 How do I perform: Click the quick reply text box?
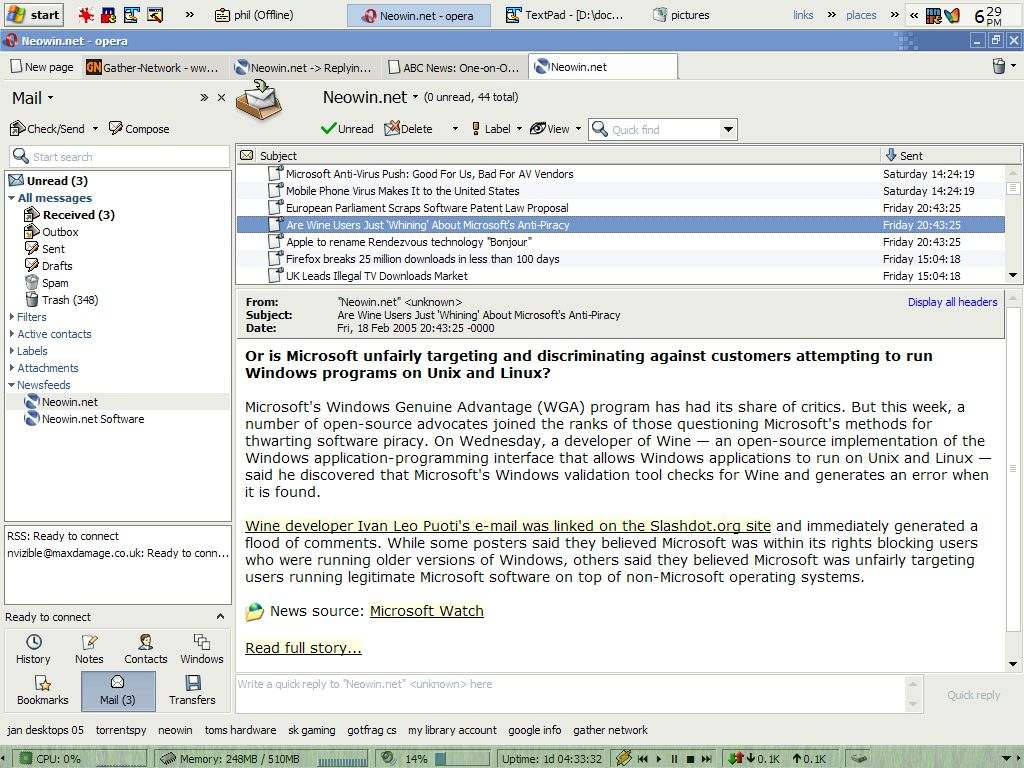(x=569, y=694)
